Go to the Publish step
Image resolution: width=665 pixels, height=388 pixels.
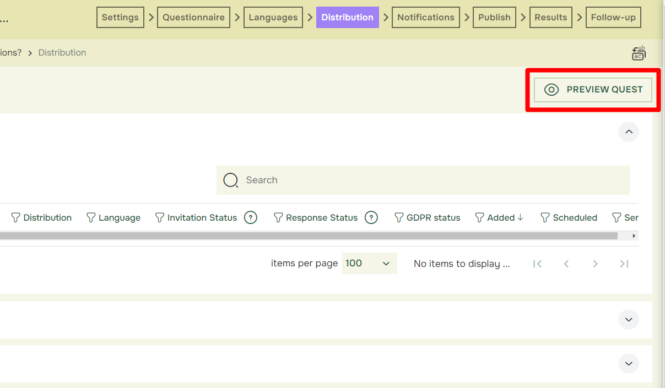pos(495,17)
